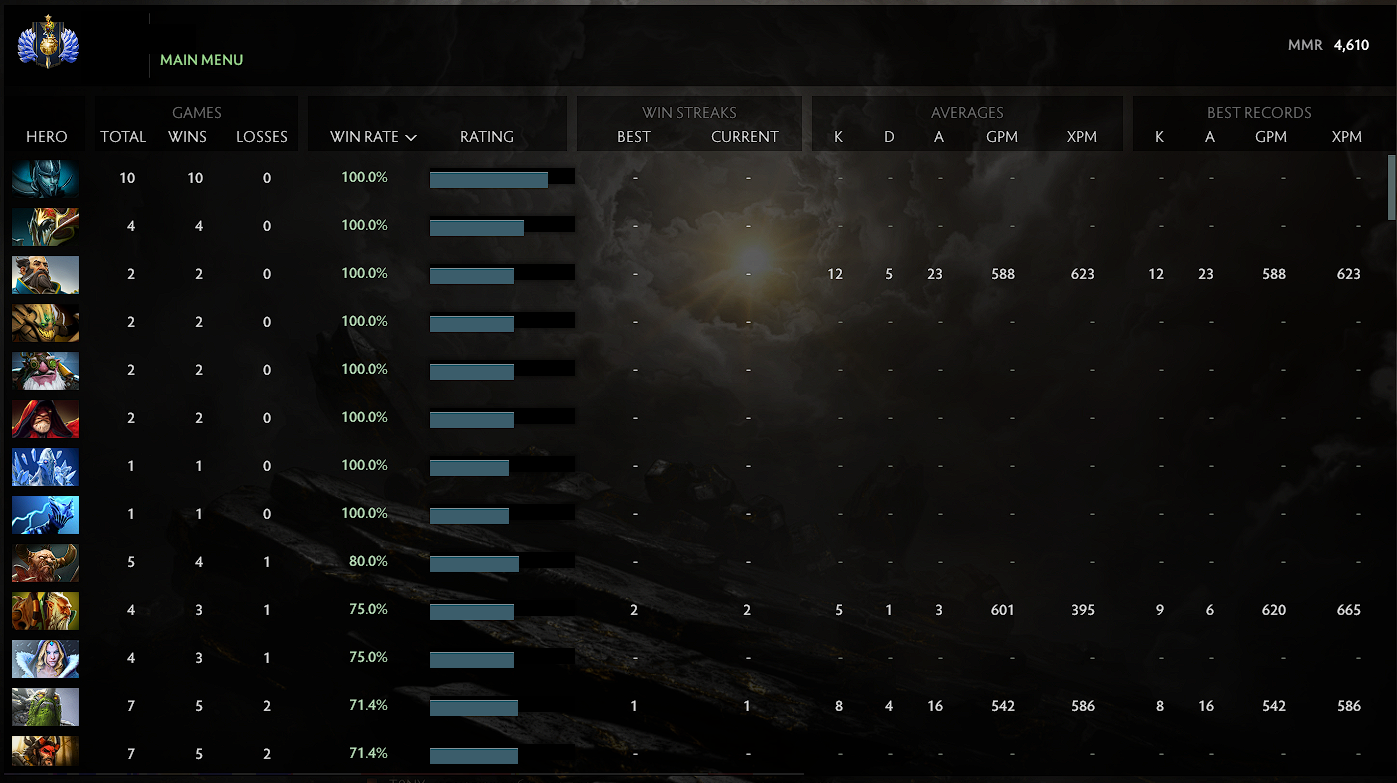This screenshot has width=1397, height=783.
Task: Click Lone Druid's best streak 2
Action: [634, 610]
